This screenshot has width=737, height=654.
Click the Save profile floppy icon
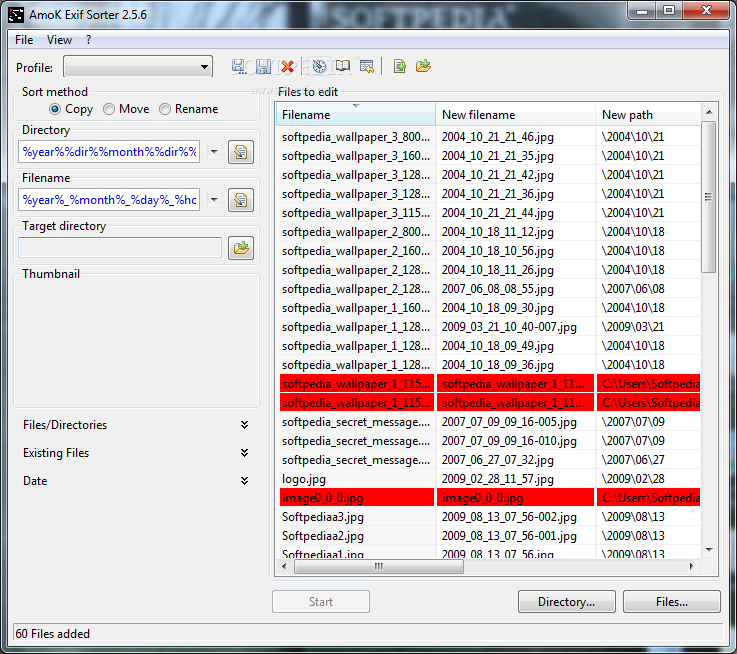coord(264,66)
